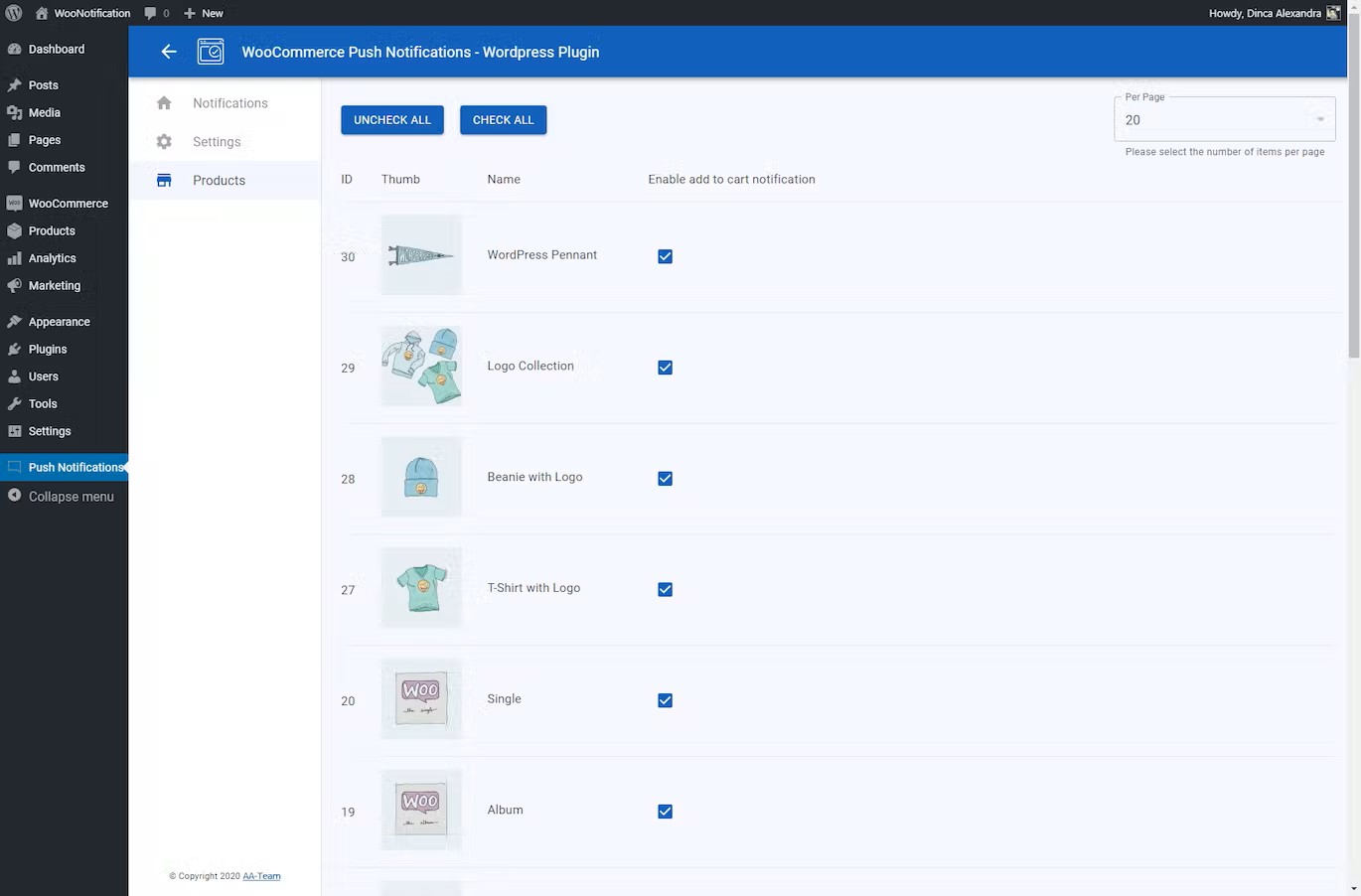Toggle the Single product checkbox

coord(666,700)
